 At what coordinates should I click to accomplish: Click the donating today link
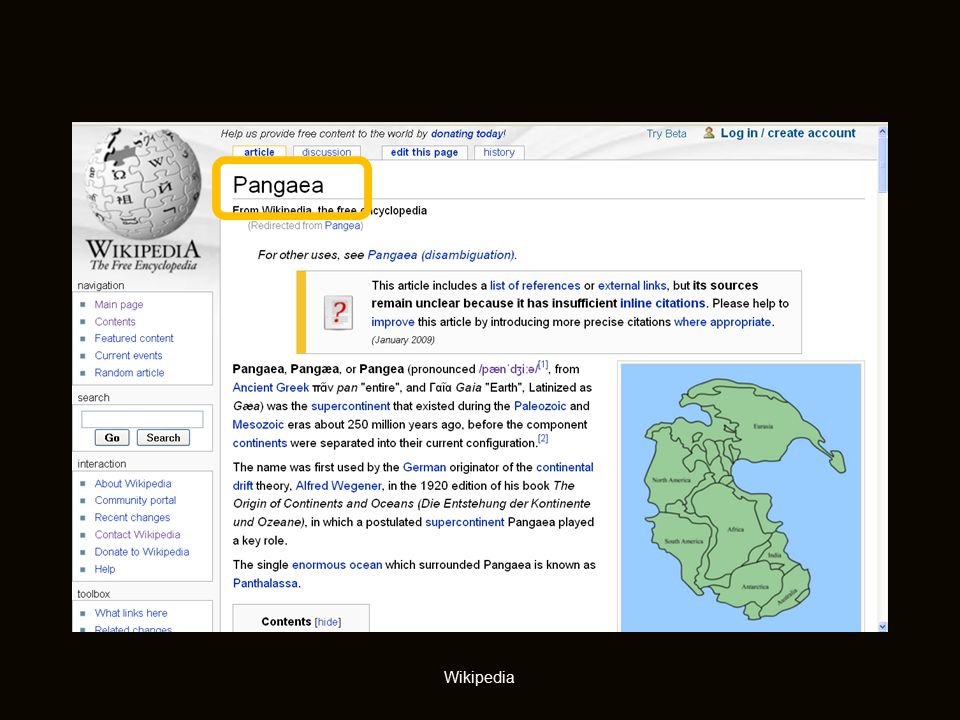(468, 133)
